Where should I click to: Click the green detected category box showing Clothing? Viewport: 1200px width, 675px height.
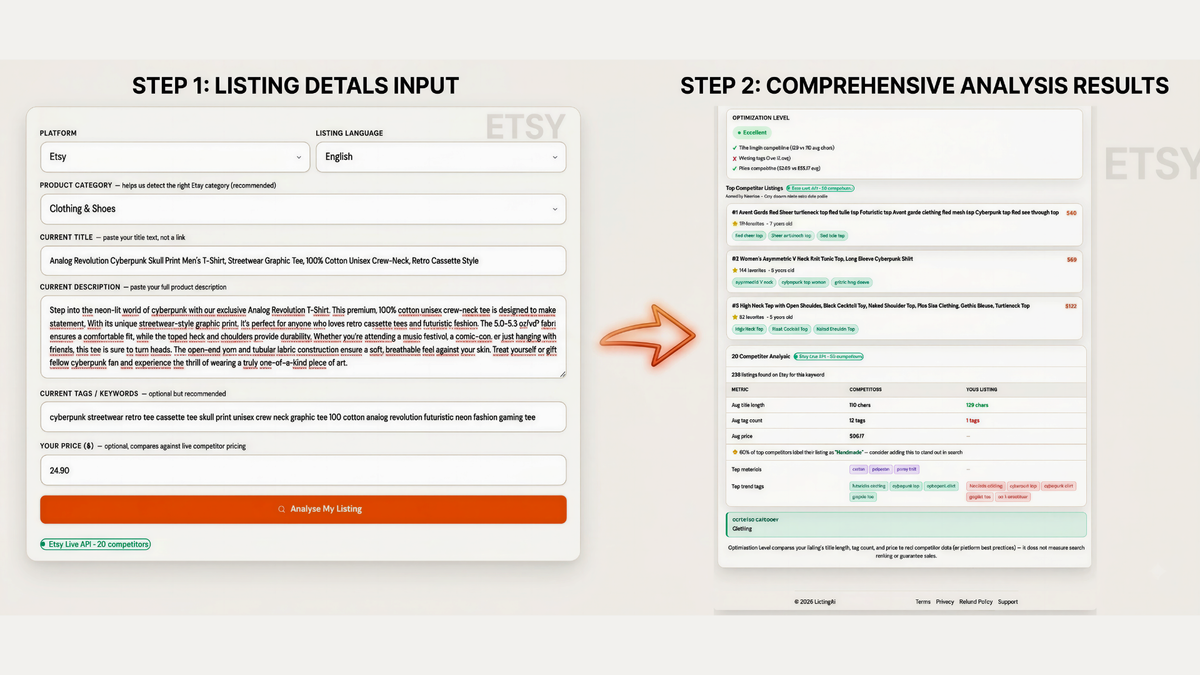(x=906, y=525)
